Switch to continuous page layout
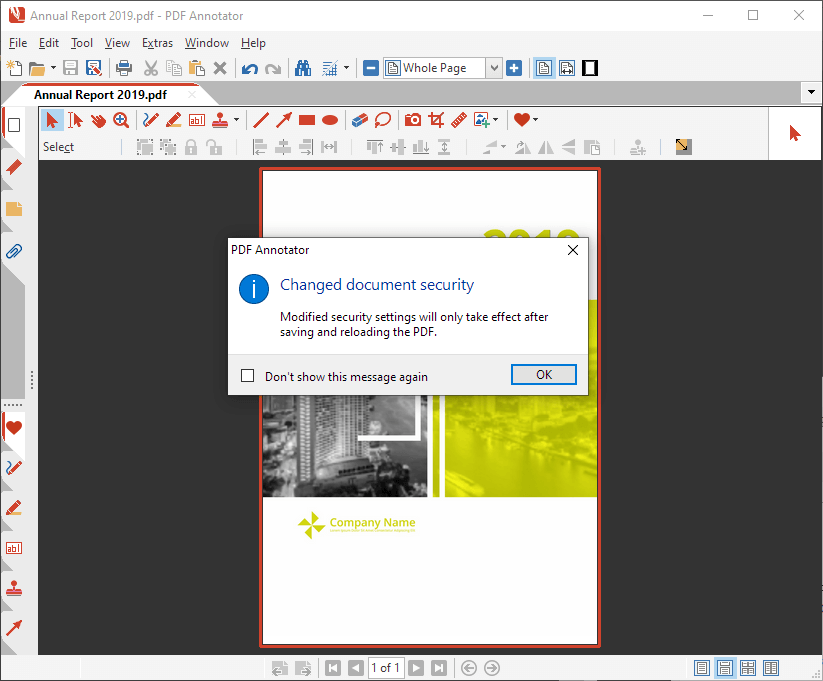The image size is (823, 681). 725,668
